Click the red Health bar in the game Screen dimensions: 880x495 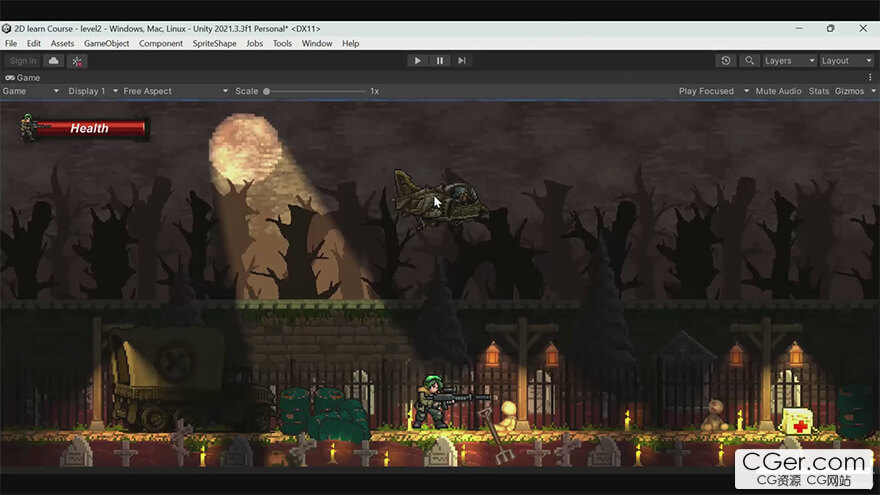pyautogui.click(x=91, y=129)
